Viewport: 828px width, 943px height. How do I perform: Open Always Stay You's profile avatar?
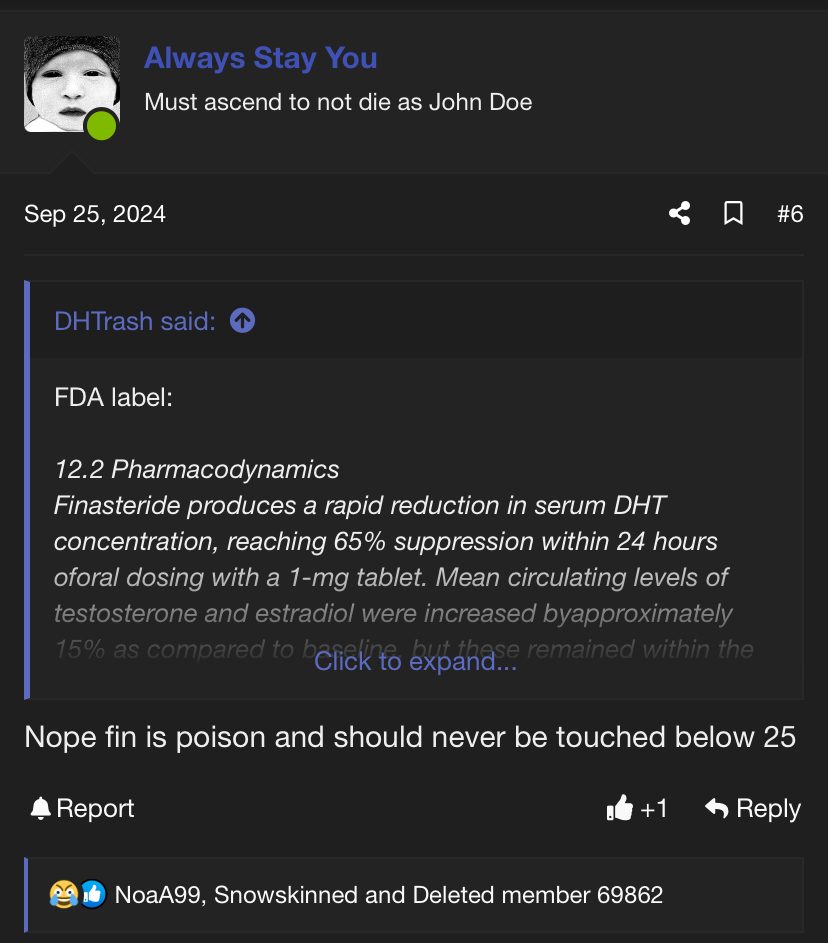click(x=72, y=84)
